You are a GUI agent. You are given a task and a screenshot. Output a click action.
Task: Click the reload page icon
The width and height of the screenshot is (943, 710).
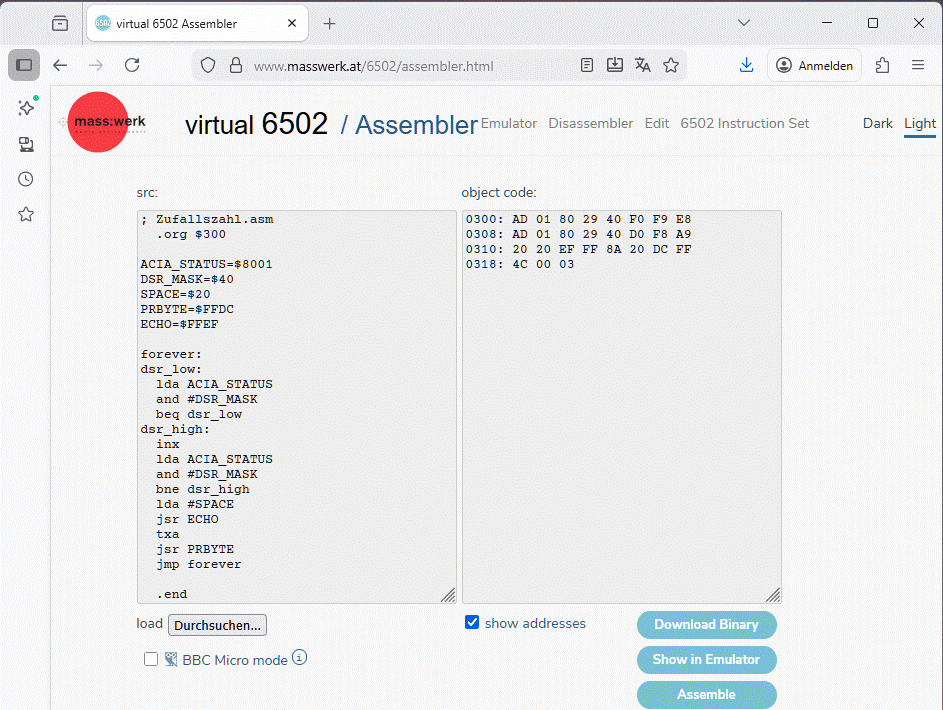pyautogui.click(x=132, y=65)
